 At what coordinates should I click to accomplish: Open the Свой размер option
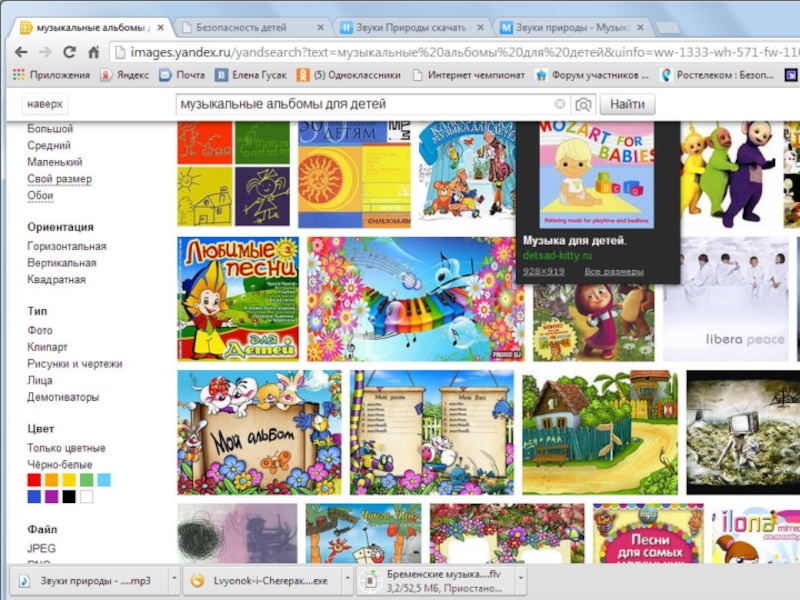(x=59, y=179)
